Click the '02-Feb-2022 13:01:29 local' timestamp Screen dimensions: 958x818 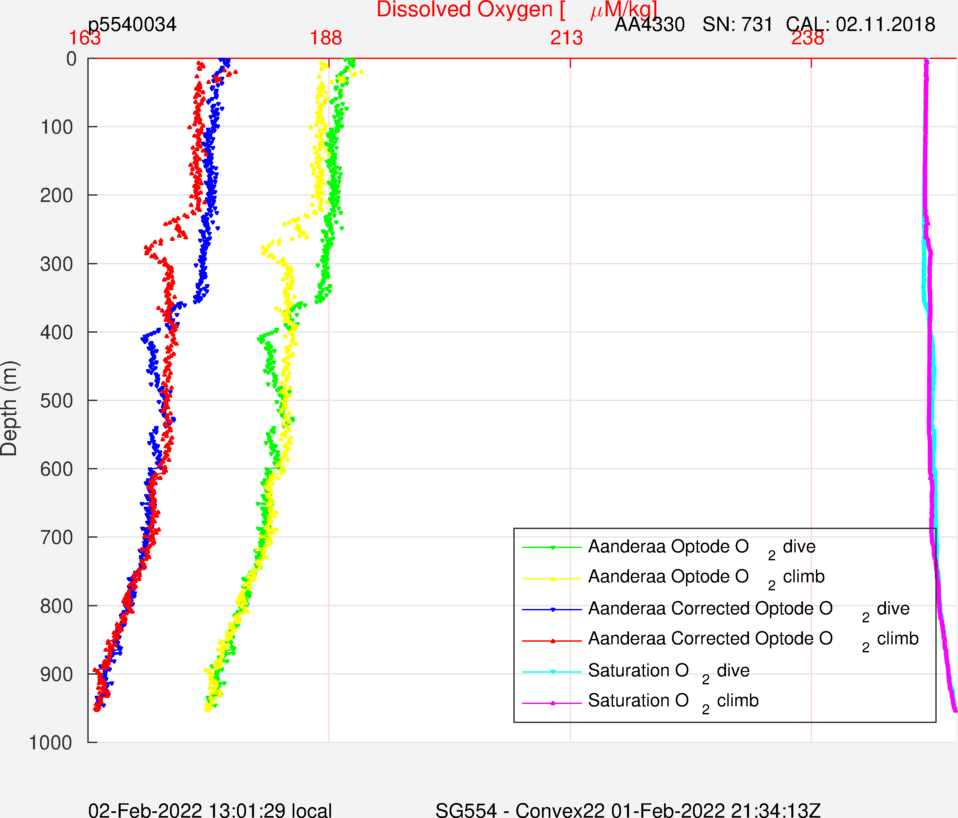click(210, 809)
